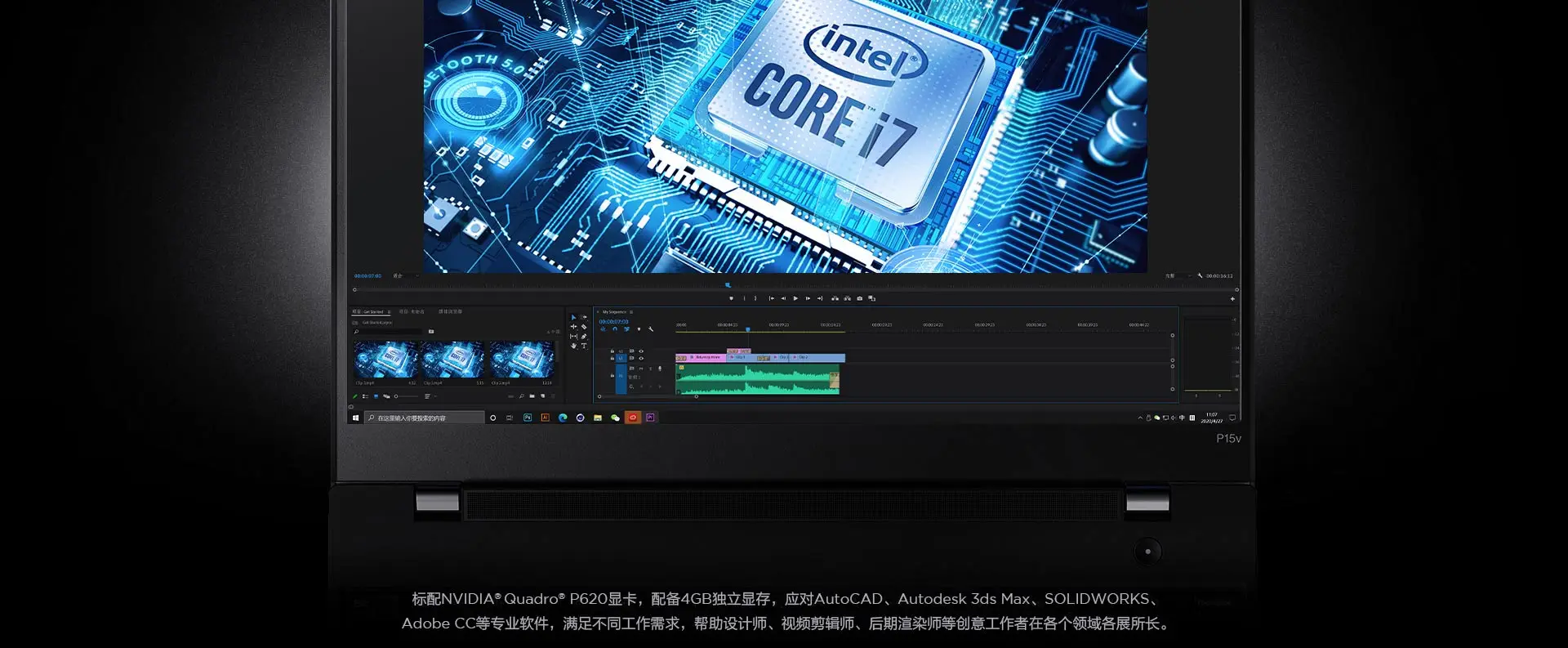Choose the Hand tool

pos(573,346)
